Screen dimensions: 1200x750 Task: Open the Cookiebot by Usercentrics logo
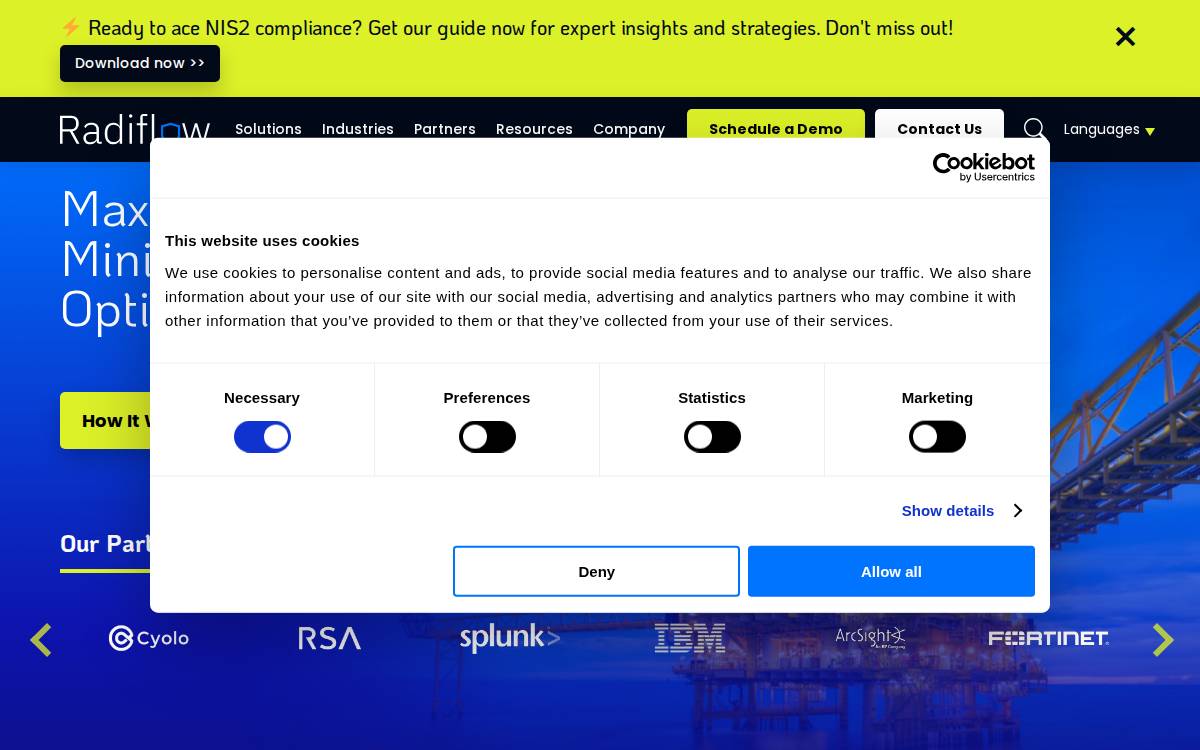tap(984, 167)
